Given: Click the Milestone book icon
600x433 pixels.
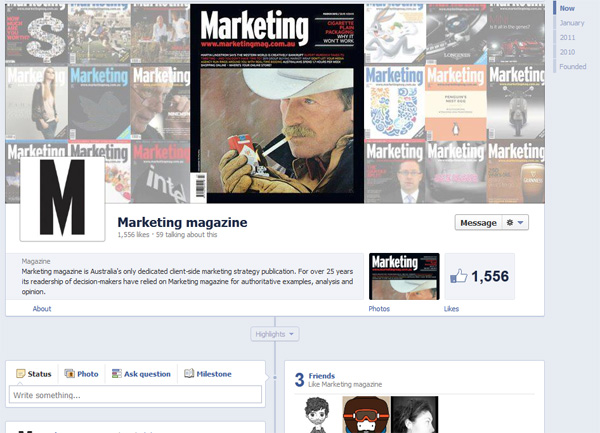Looking at the screenshot, I should (189, 373).
